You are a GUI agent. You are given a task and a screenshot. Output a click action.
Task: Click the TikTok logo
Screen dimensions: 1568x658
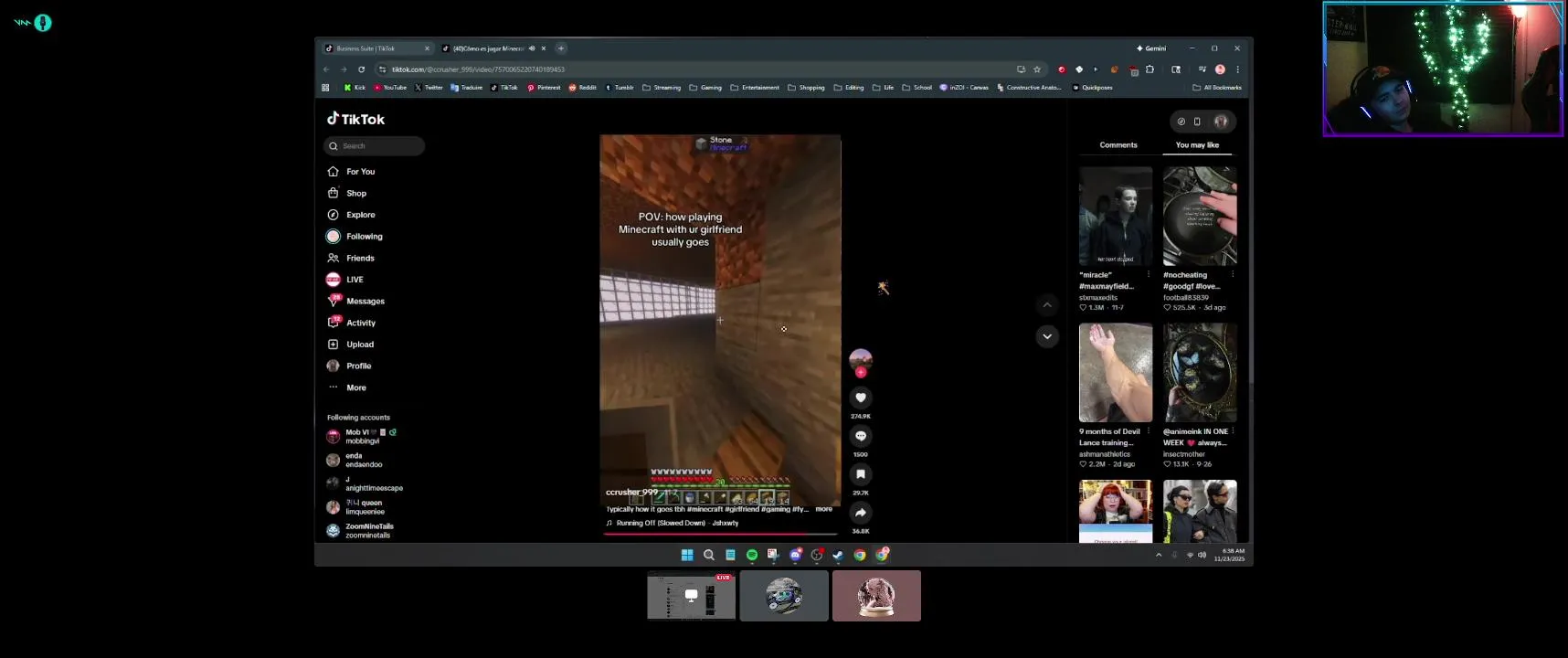(x=356, y=119)
